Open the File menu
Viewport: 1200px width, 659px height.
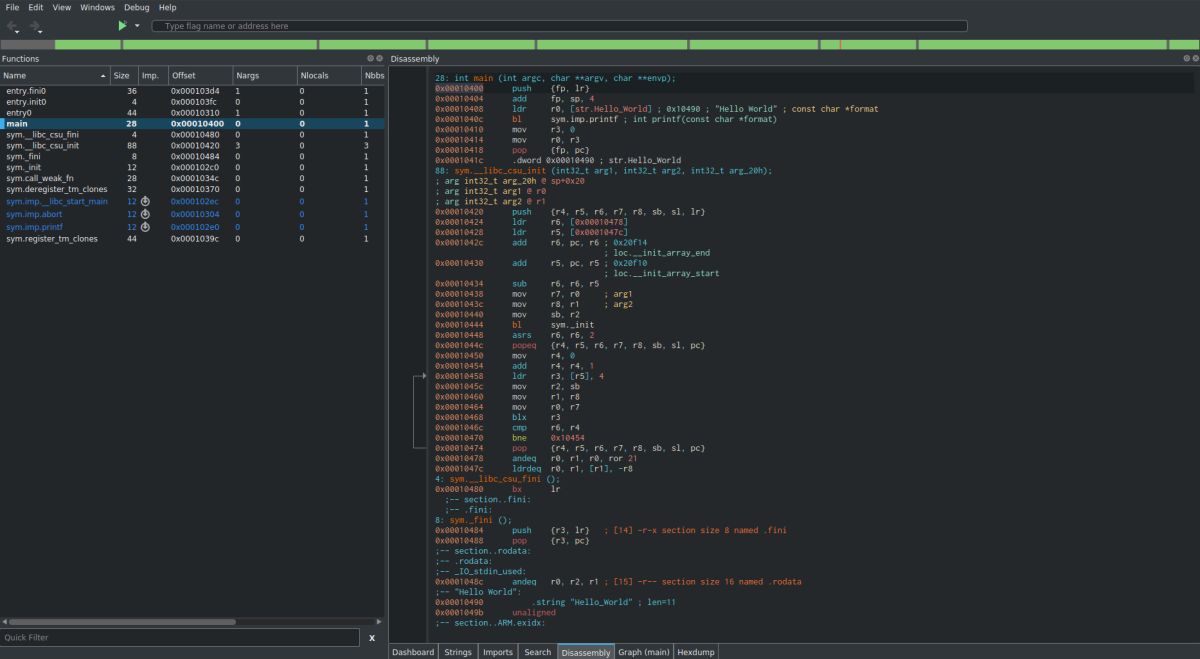point(12,7)
